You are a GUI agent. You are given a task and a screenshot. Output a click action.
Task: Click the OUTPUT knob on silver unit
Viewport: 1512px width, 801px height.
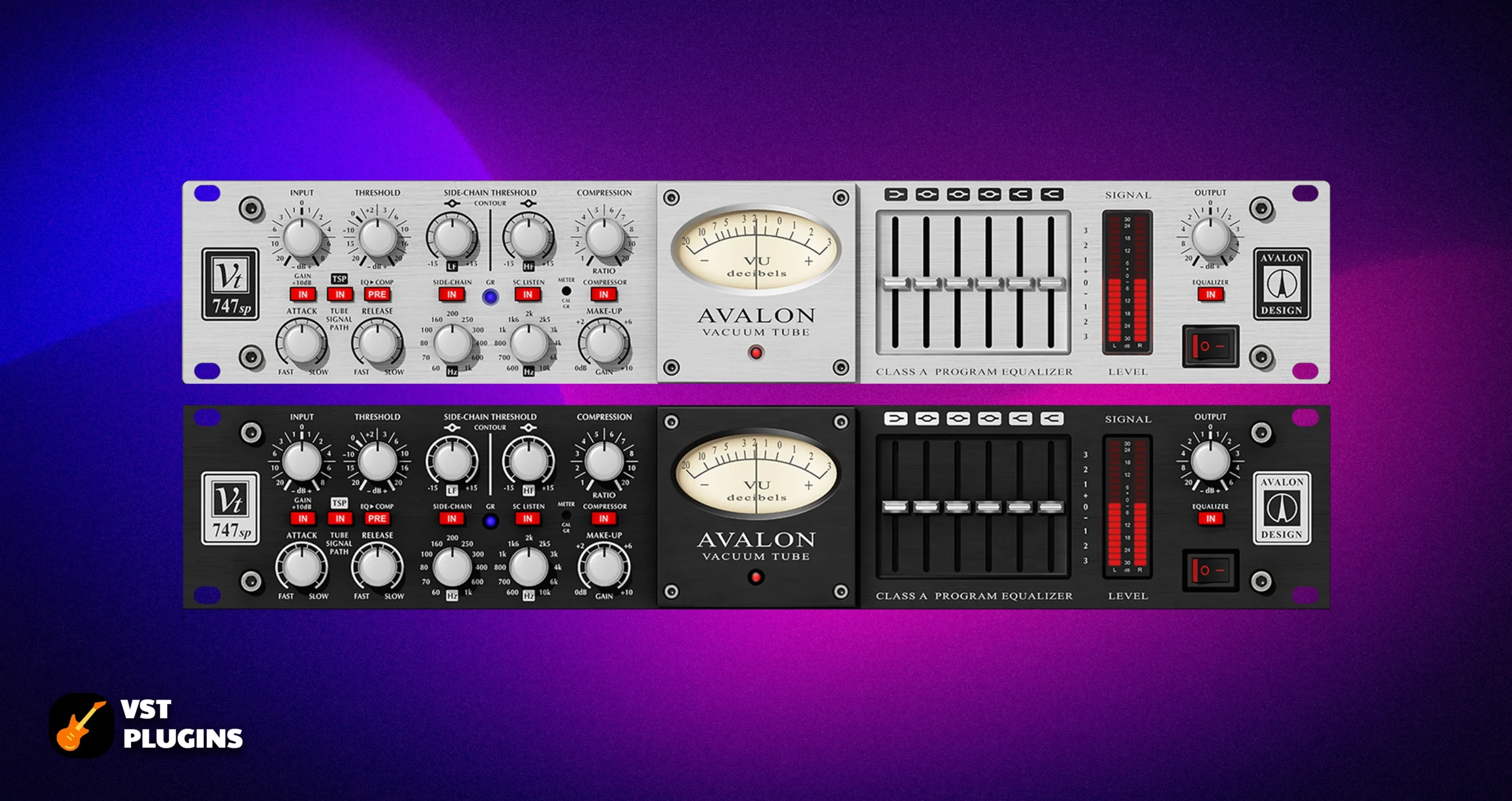tap(1210, 237)
